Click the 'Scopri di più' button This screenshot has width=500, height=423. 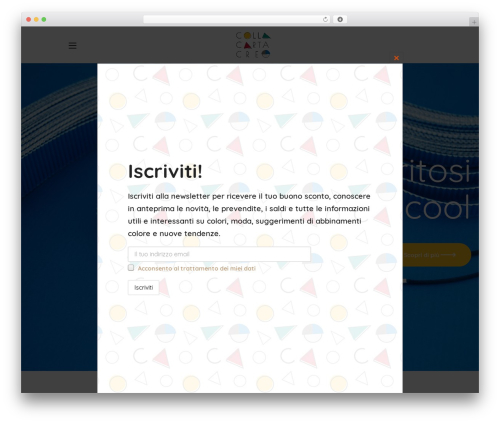pyautogui.click(x=437, y=255)
